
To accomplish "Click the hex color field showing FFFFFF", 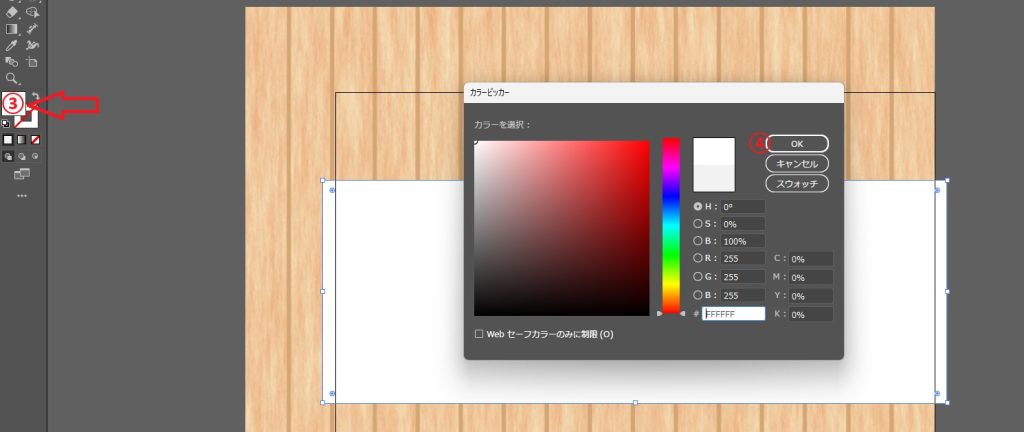I will 734,314.
